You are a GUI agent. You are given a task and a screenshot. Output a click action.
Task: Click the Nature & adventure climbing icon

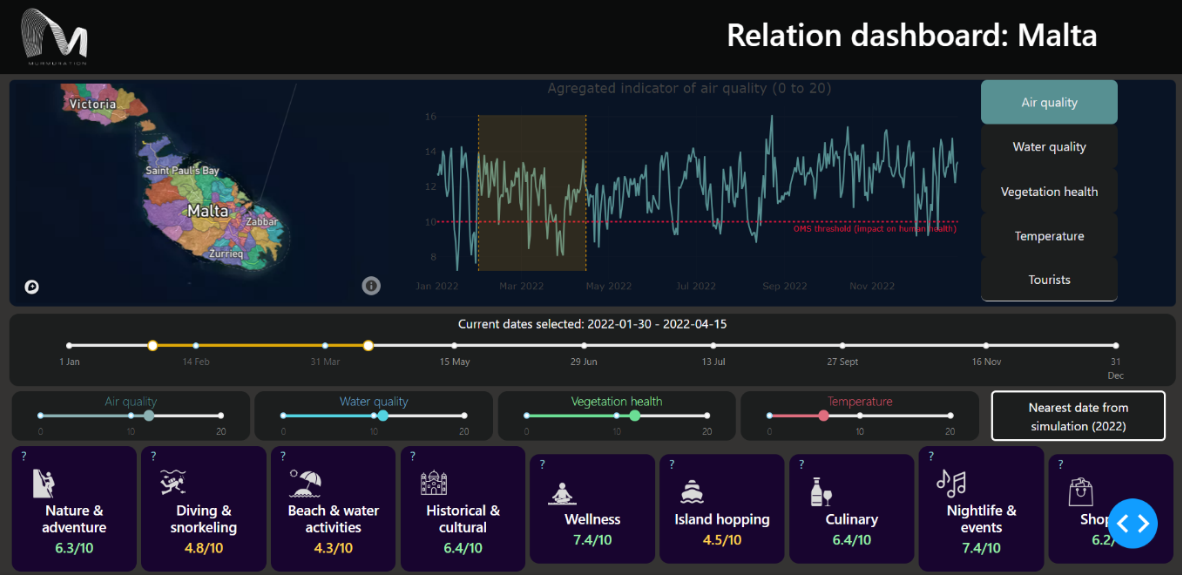pyautogui.click(x=44, y=482)
